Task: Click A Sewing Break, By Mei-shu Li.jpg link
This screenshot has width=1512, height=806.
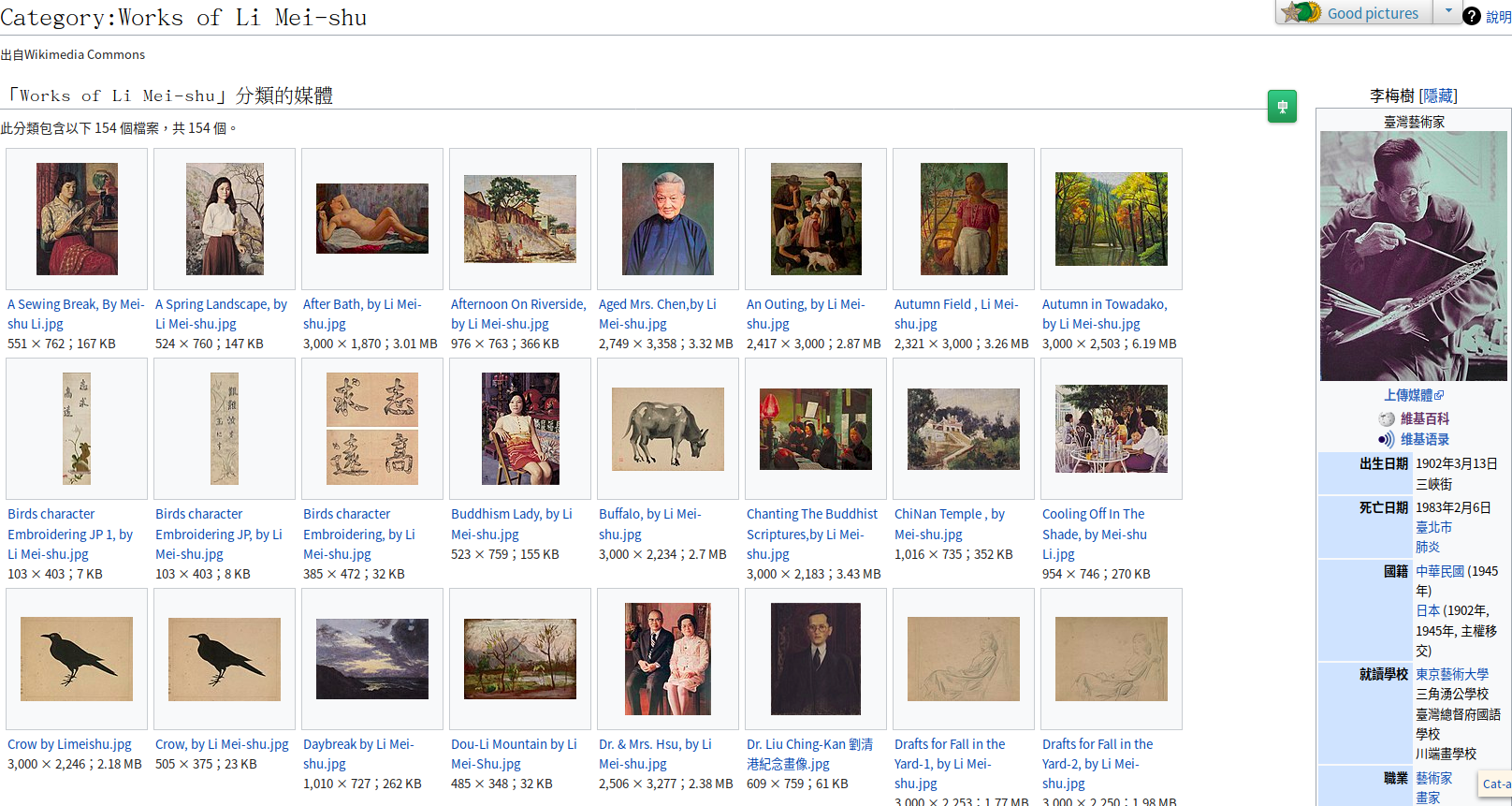Action: [76, 314]
